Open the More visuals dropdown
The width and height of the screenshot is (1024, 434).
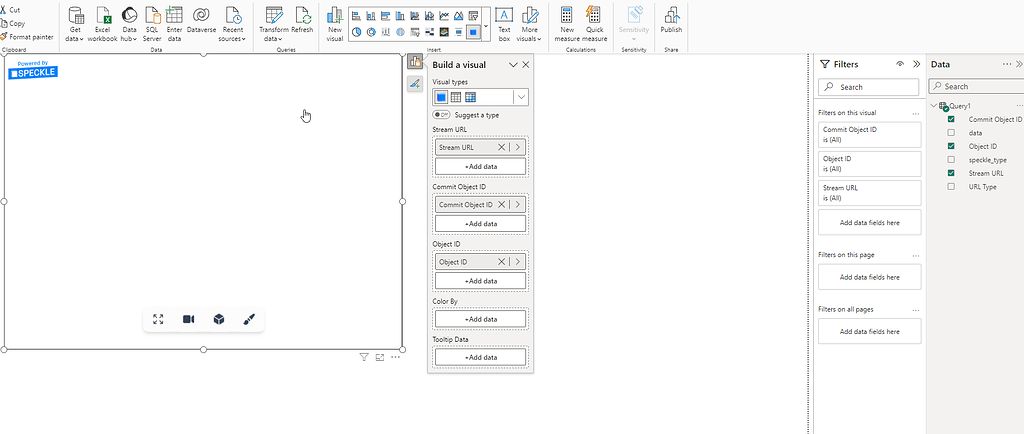tap(530, 23)
